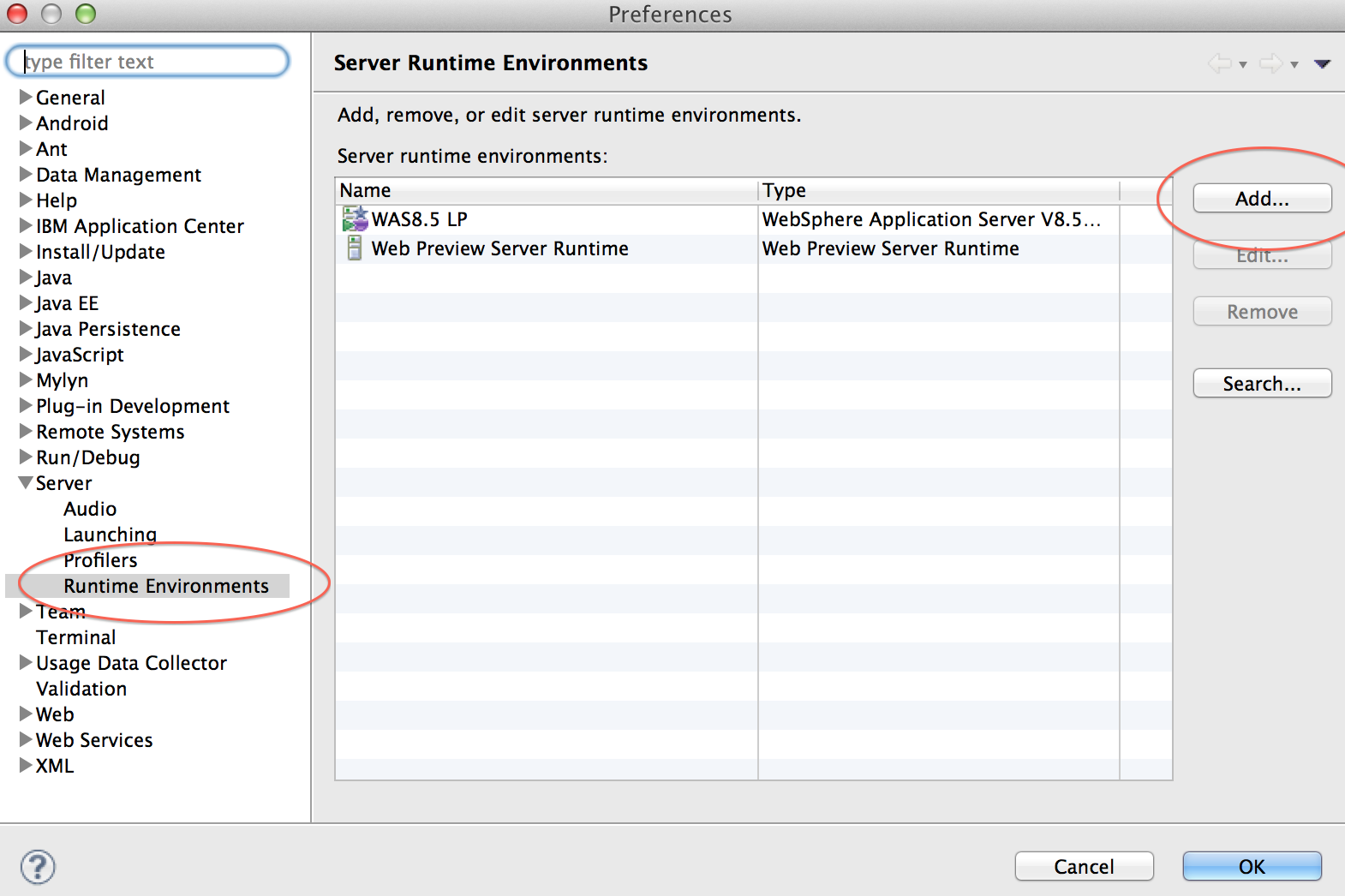
Task: Click the Search... button
Action: [x=1262, y=384]
